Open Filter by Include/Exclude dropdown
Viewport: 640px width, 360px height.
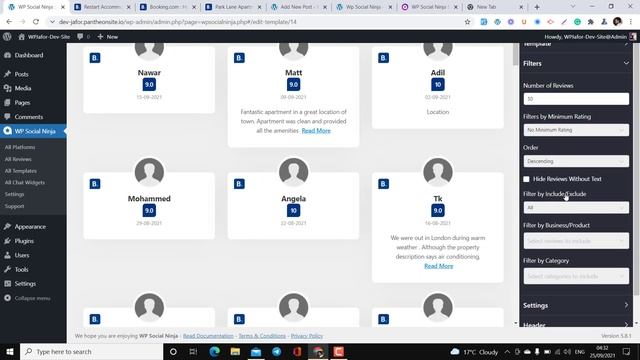coord(576,208)
